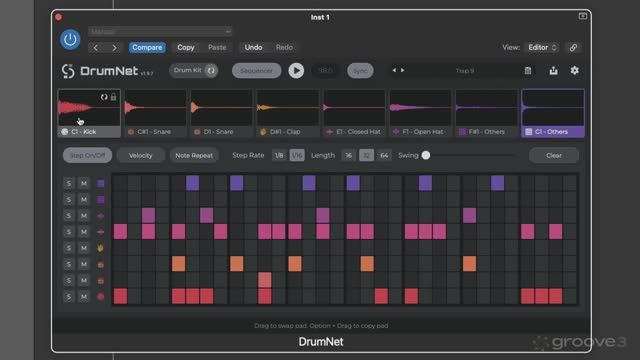This screenshot has height=360, width=640.
Task: Go to previous plugin preset arrow
Action: tap(96, 48)
